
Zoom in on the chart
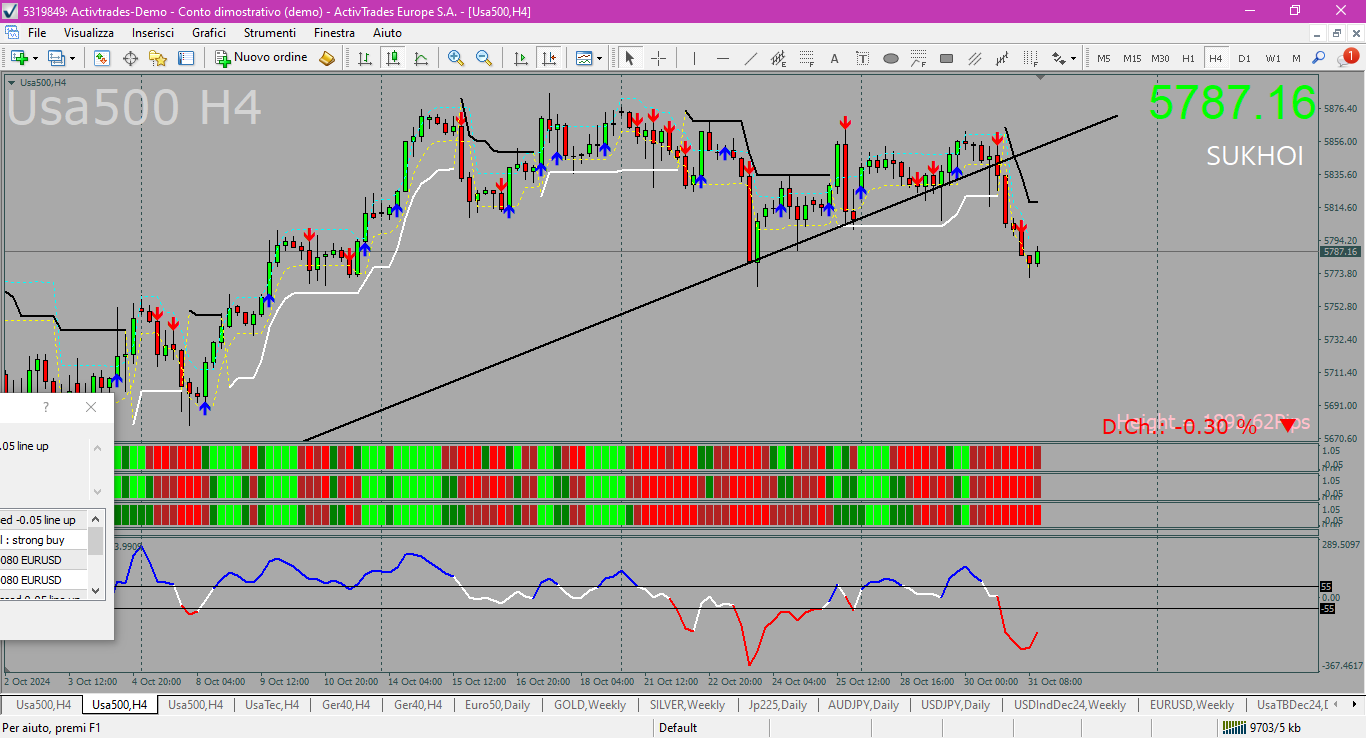pyautogui.click(x=456, y=58)
